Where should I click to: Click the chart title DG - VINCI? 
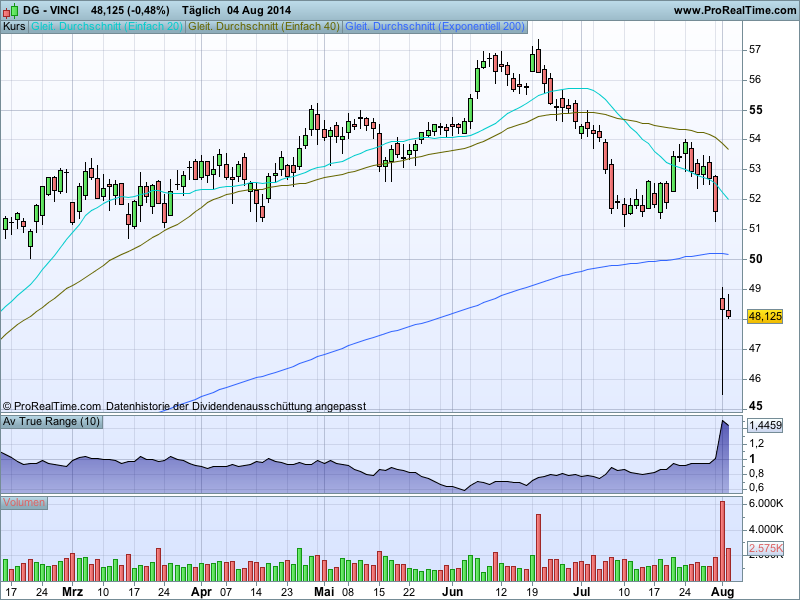click(51, 10)
